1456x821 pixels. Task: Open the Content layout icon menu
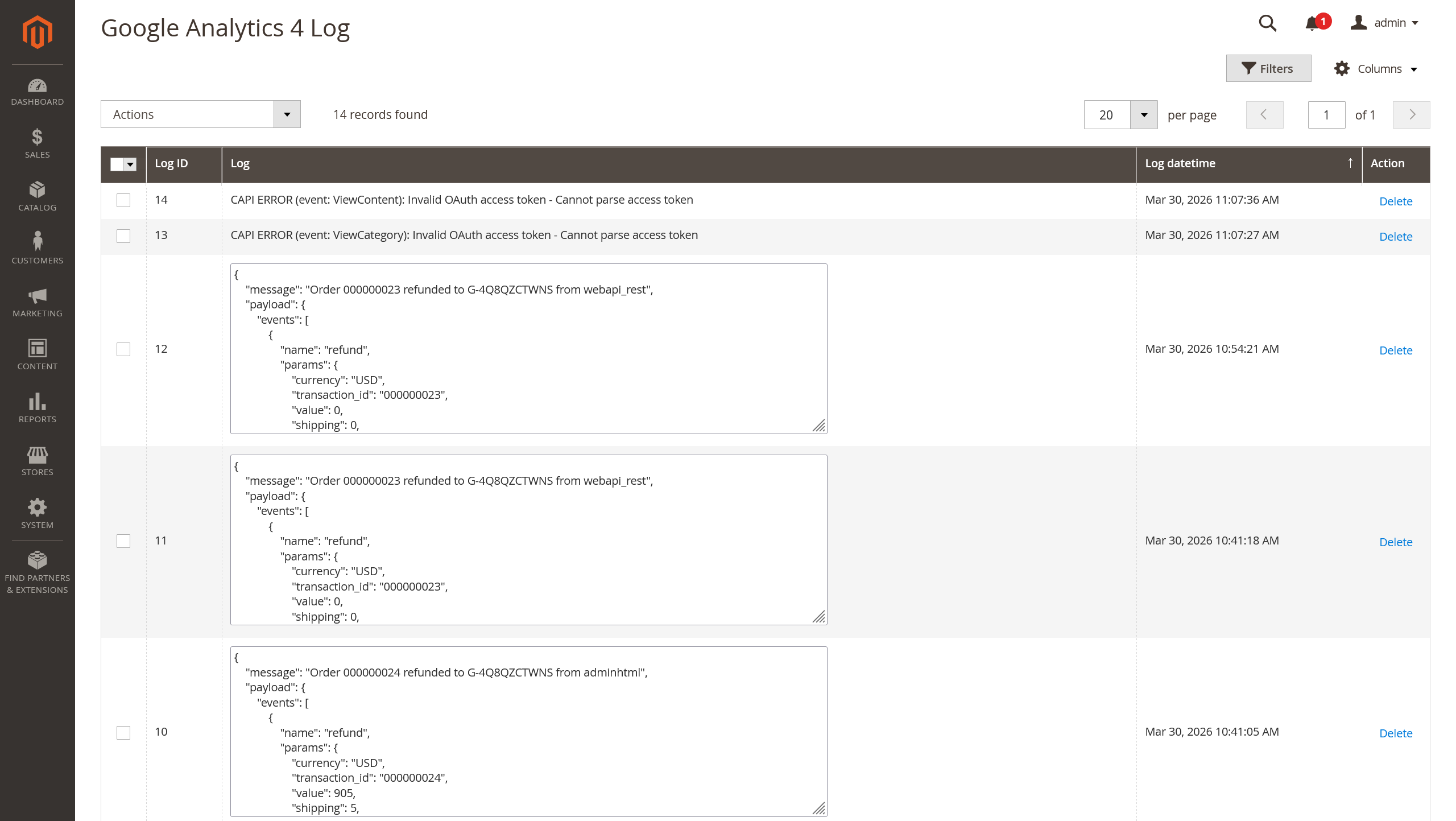pos(38,348)
